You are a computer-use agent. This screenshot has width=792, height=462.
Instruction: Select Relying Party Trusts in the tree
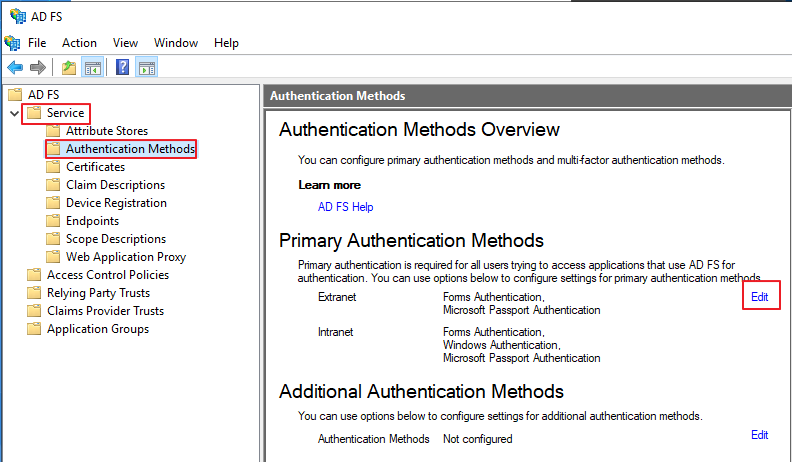tap(98, 293)
